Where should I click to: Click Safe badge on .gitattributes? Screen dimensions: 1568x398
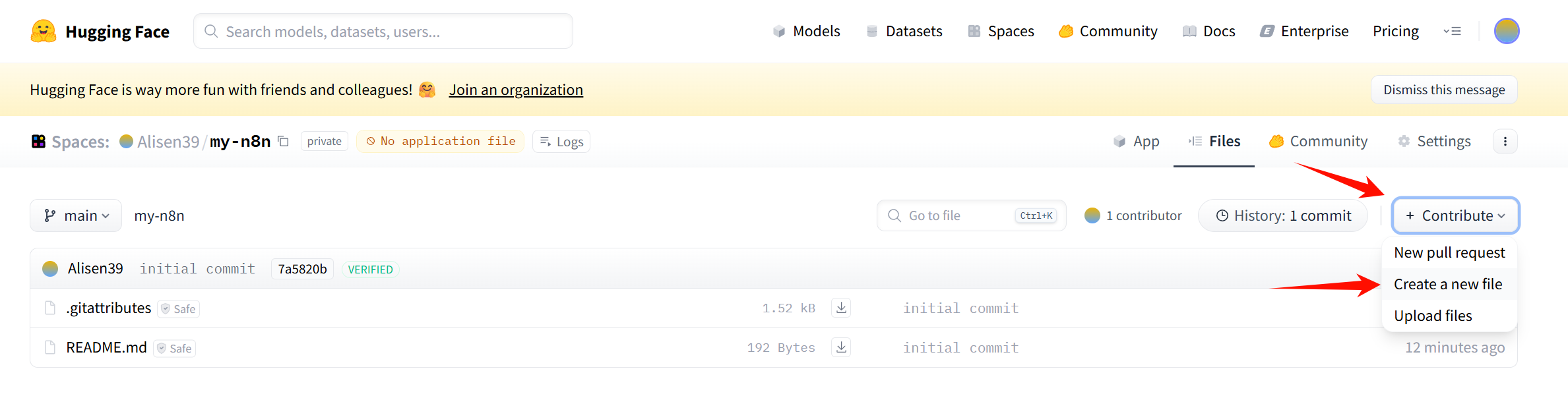(179, 309)
